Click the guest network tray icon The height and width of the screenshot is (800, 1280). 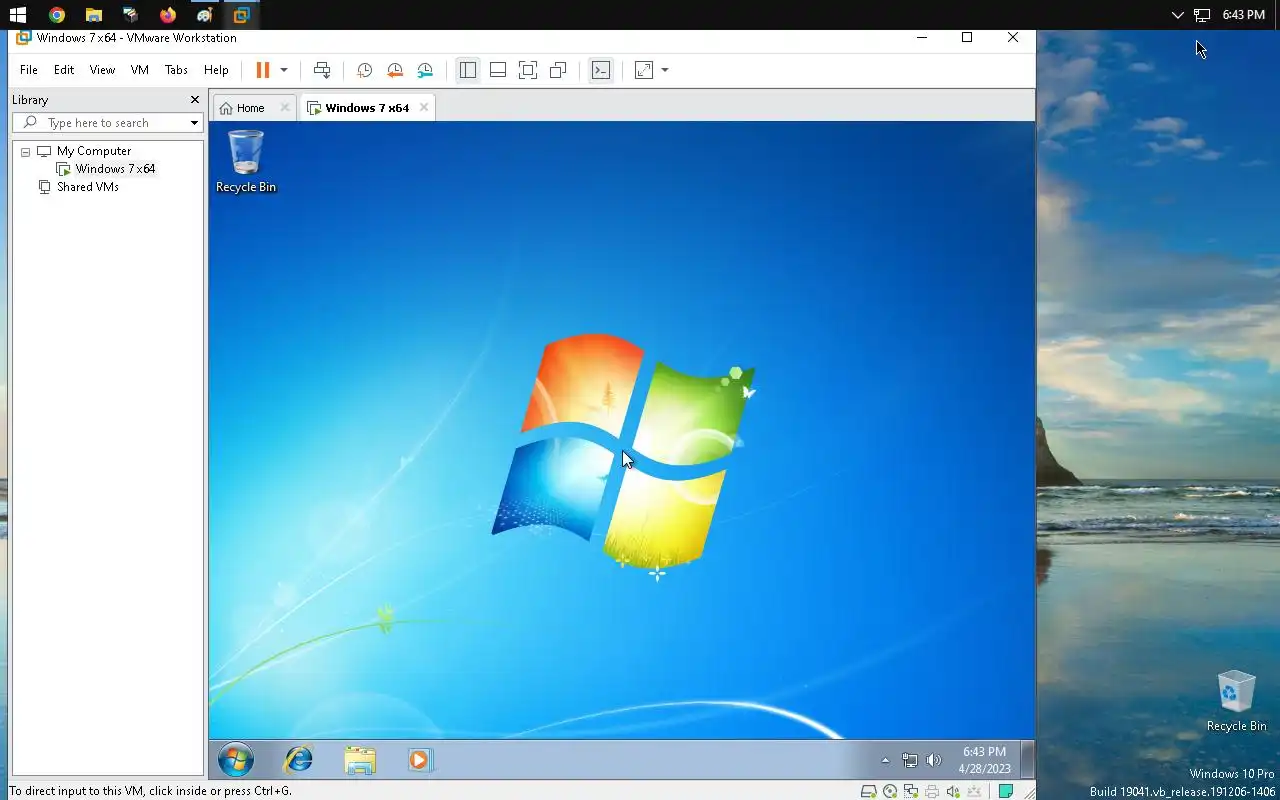(x=910, y=761)
